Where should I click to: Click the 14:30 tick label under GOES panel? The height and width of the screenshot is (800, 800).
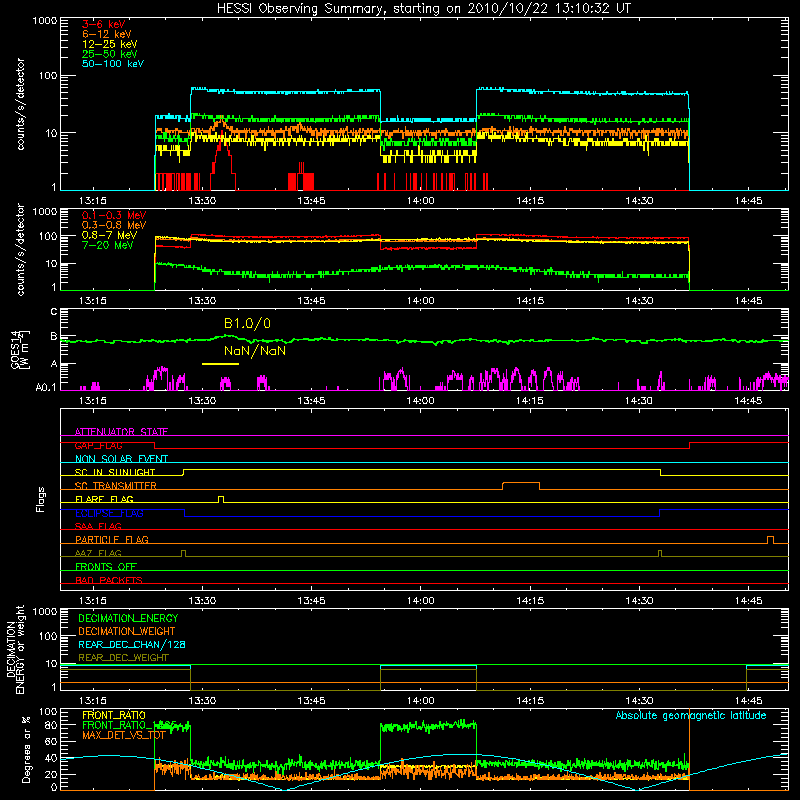click(x=639, y=401)
